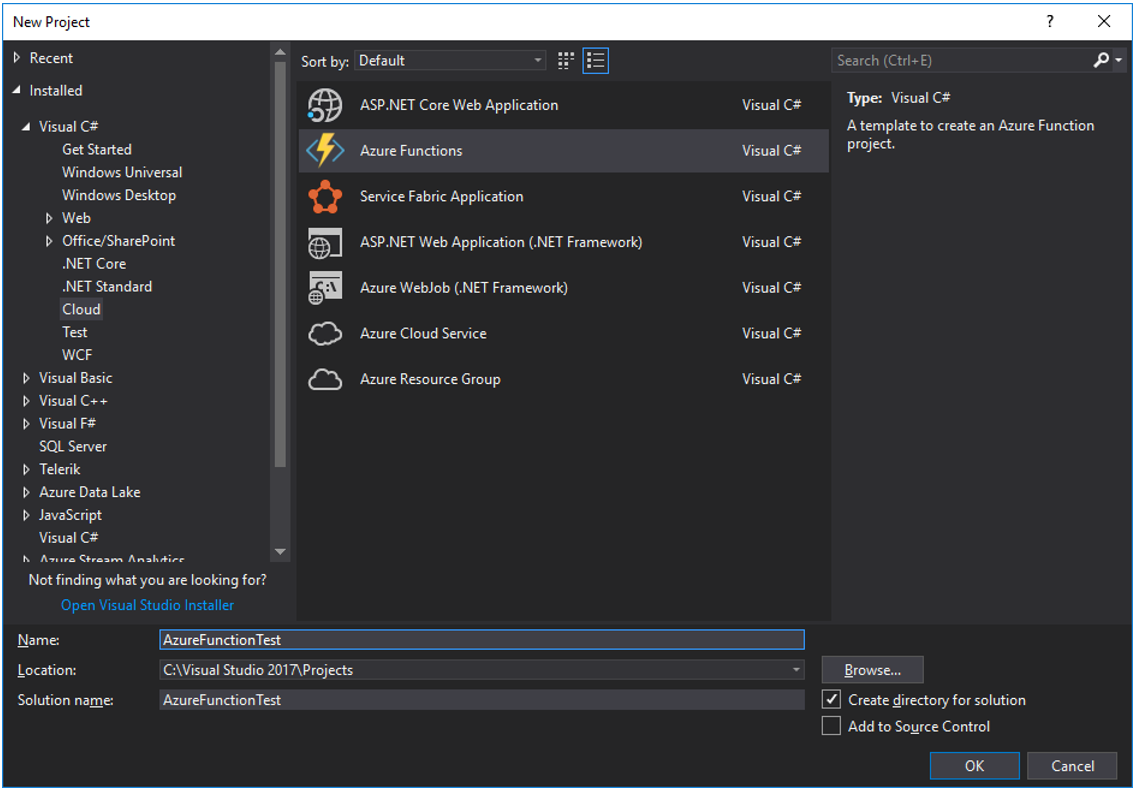The height and width of the screenshot is (792, 1136).
Task: Click inside the Name input field
Action: coord(480,639)
